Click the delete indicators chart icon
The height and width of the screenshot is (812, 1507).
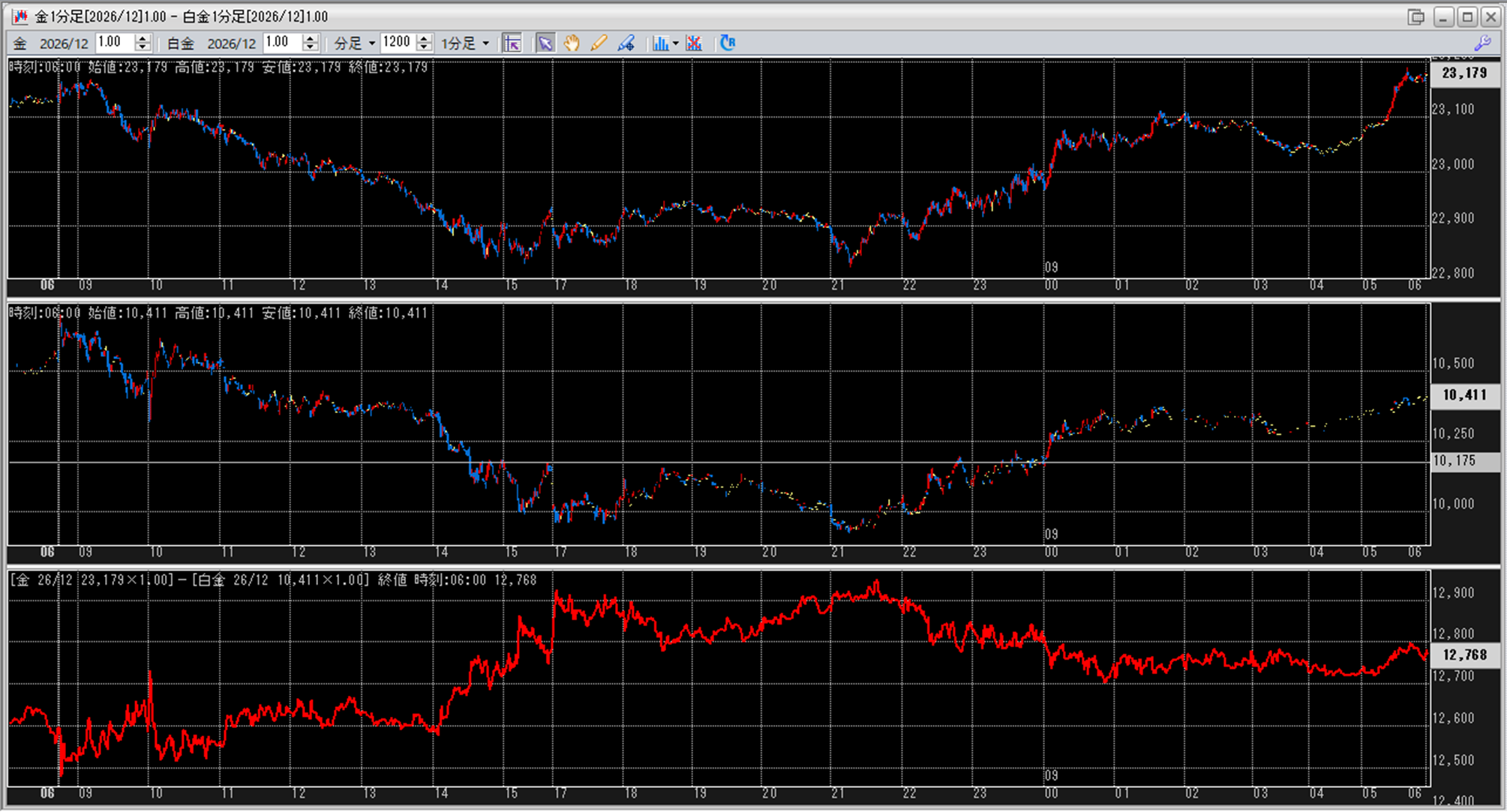[x=694, y=43]
